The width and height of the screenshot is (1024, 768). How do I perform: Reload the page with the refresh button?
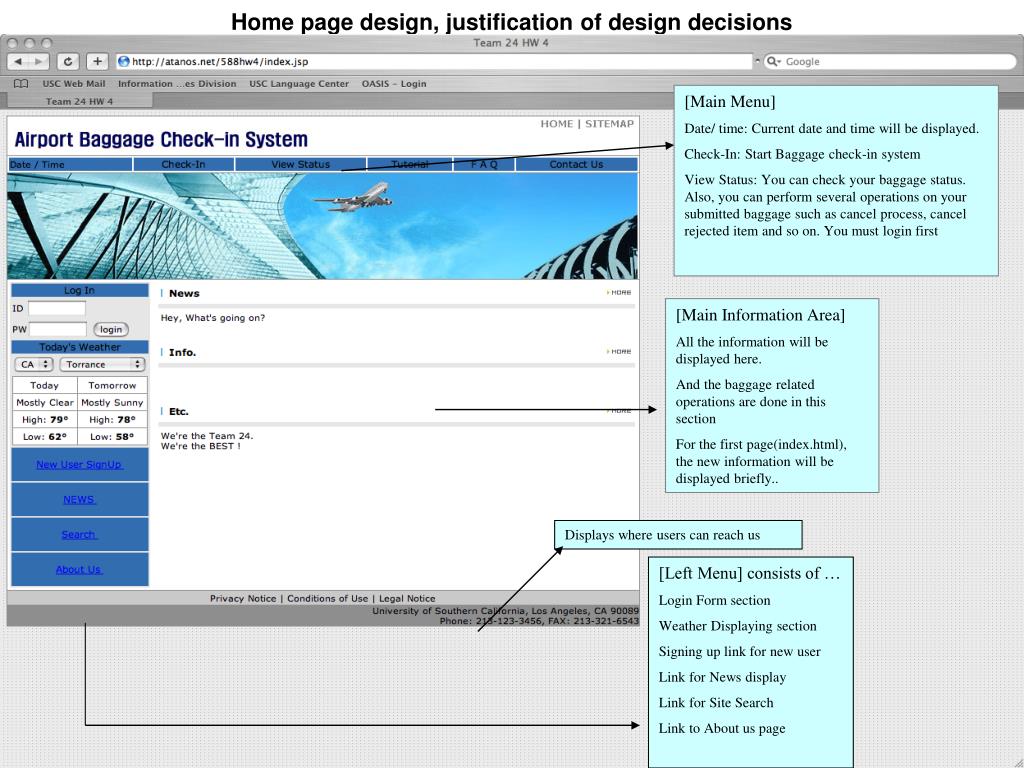[67, 61]
